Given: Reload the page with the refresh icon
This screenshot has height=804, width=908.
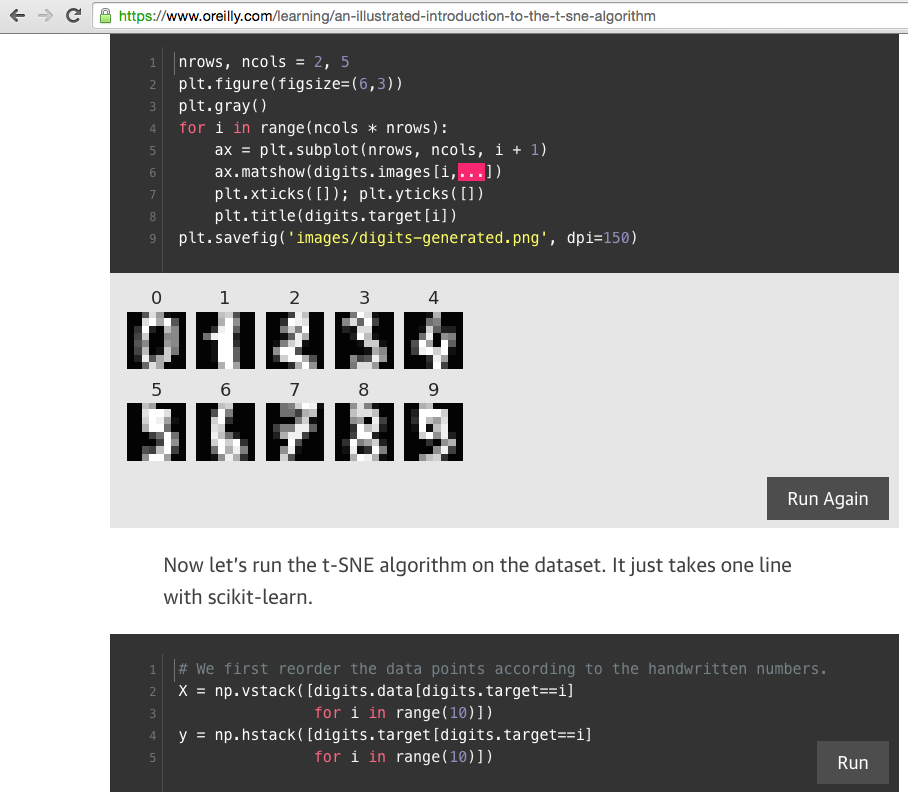Looking at the screenshot, I should [x=73, y=16].
